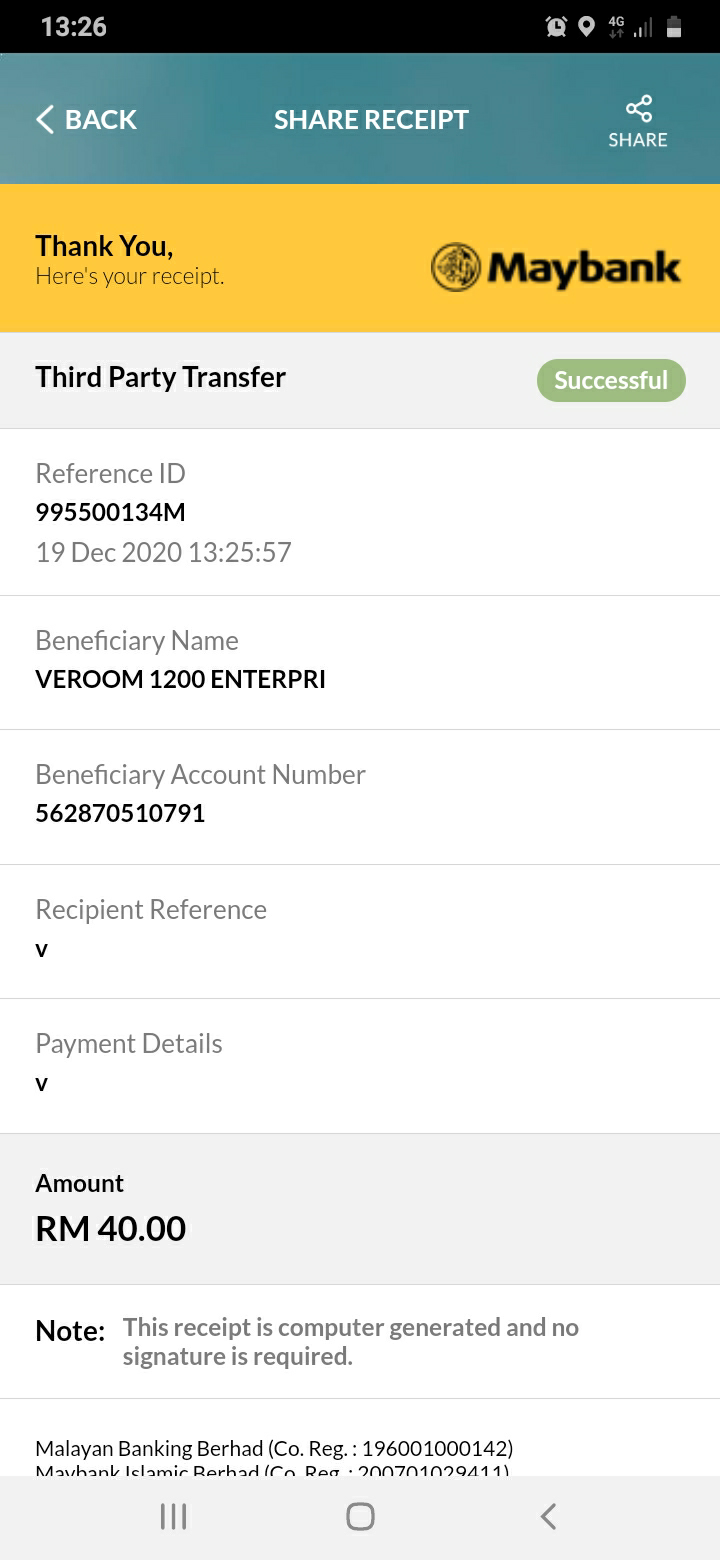Tap the BACK button label
The height and width of the screenshot is (1560, 720).
[101, 120]
